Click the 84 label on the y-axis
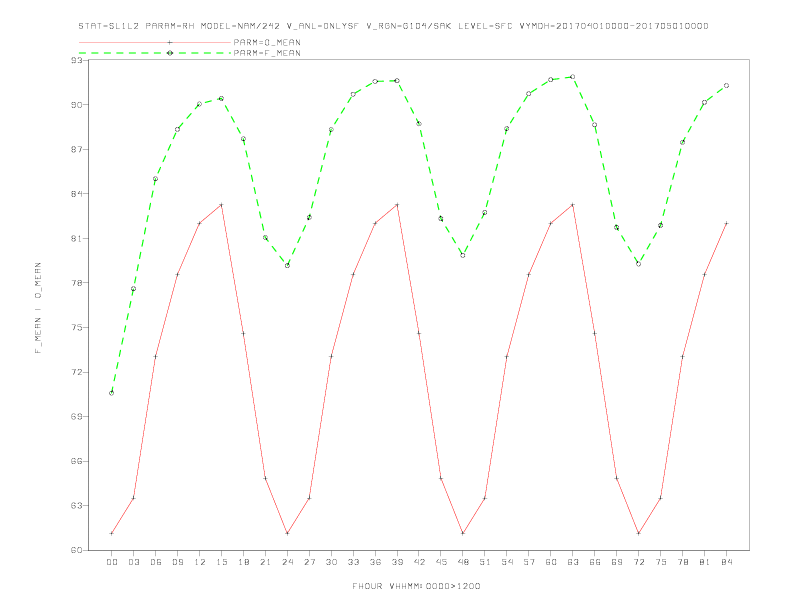This screenshot has width=792, height=612. [x=77, y=194]
